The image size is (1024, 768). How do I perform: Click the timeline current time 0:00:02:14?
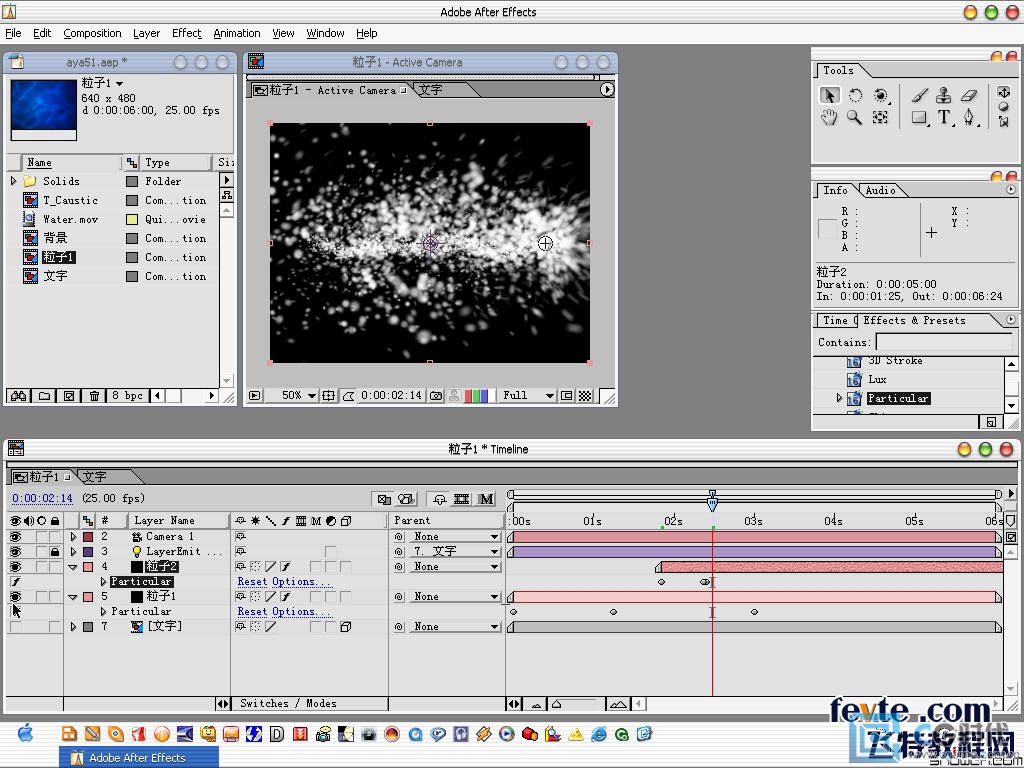tap(42, 498)
